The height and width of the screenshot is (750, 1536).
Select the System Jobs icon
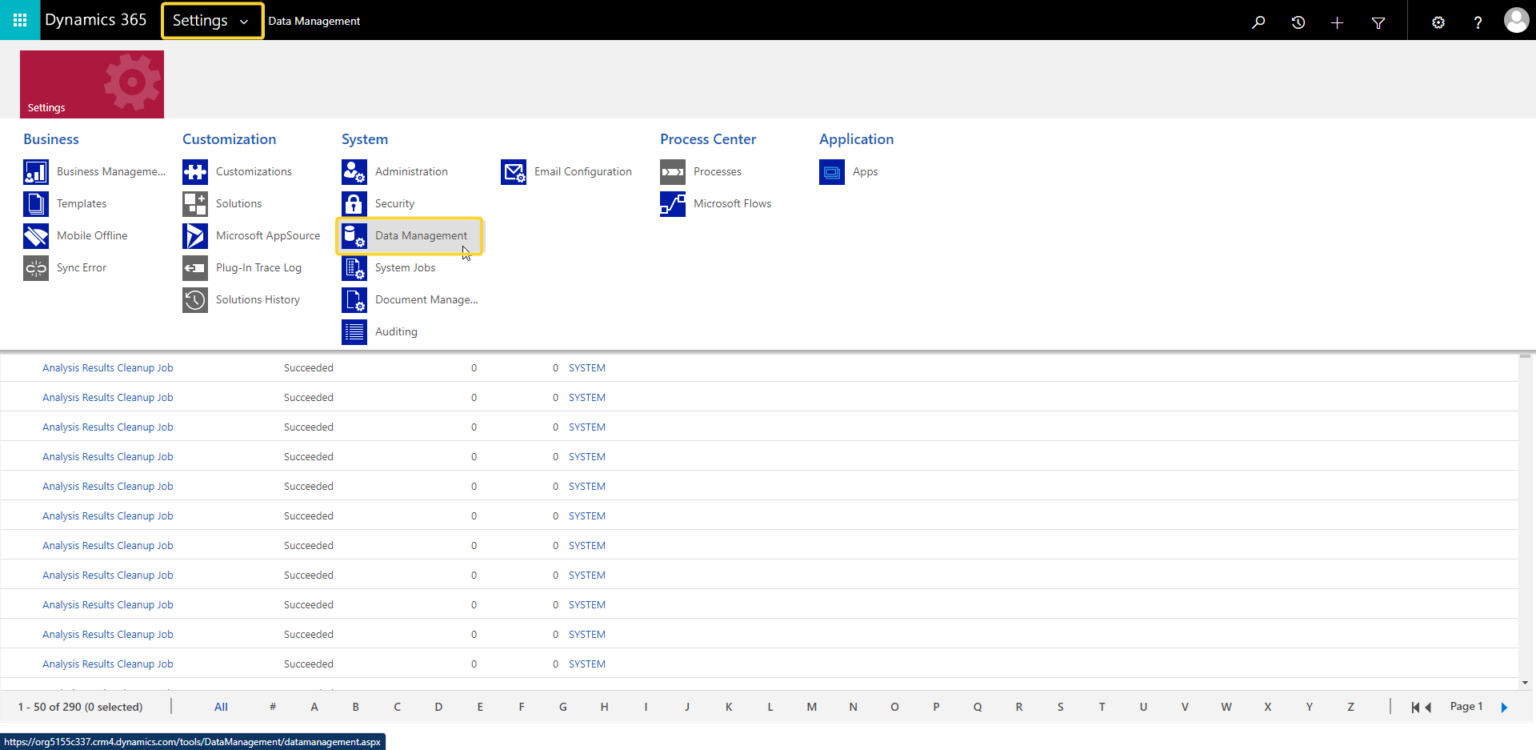click(405, 267)
